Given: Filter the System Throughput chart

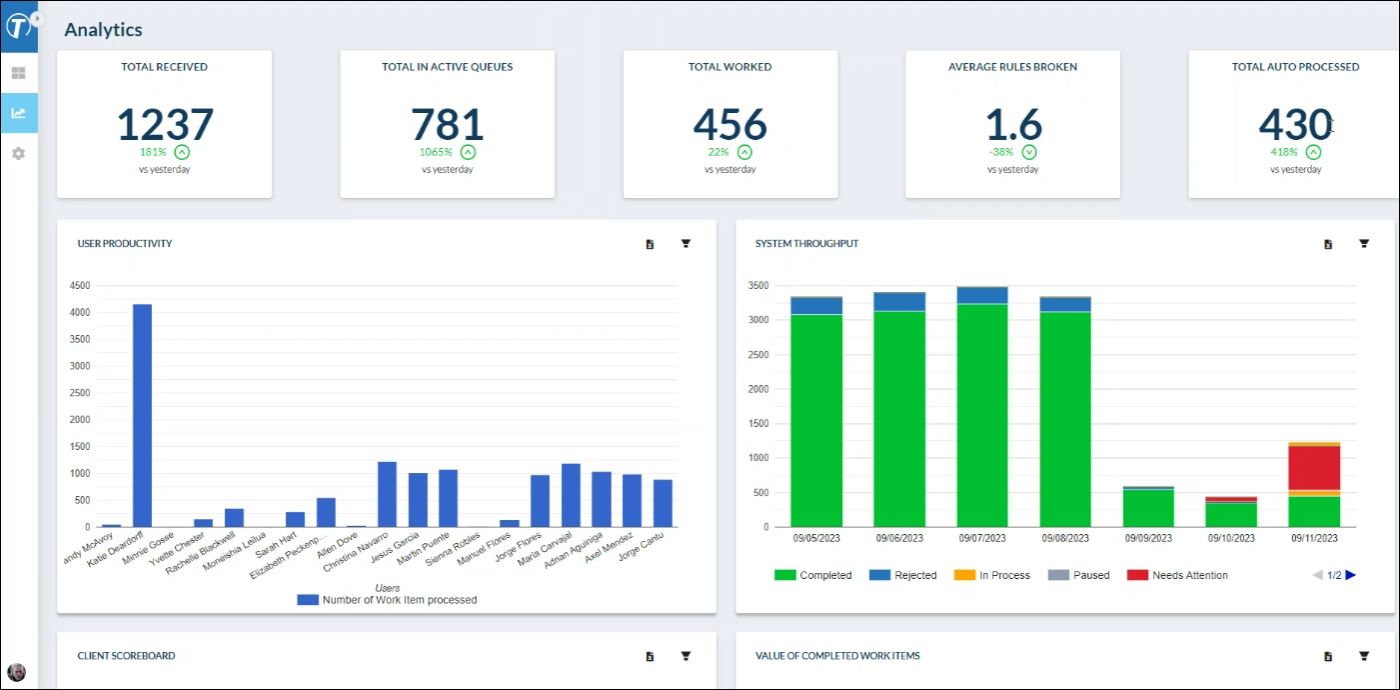Looking at the screenshot, I should pyautogui.click(x=1364, y=244).
